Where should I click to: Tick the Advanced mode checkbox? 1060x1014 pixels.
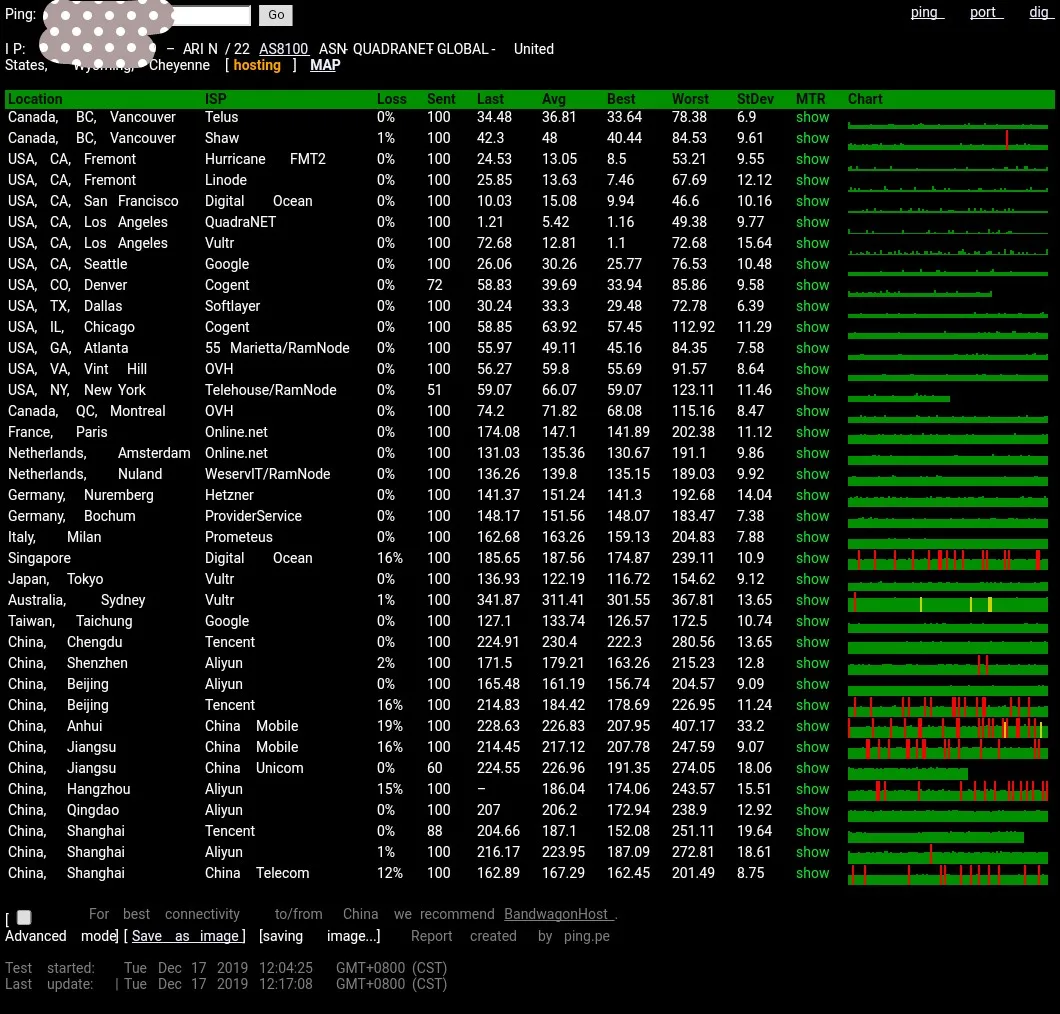coord(24,917)
